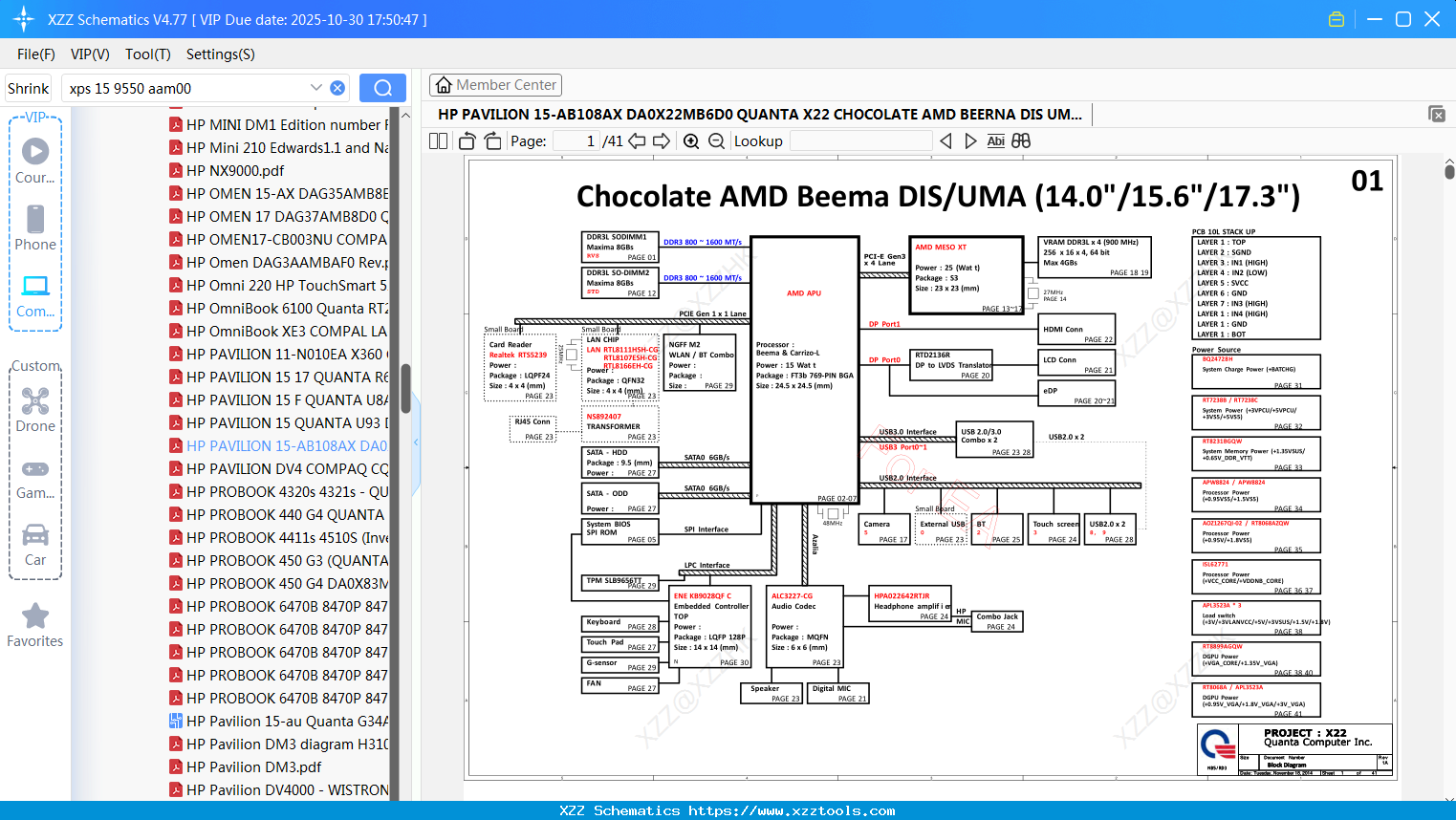Screen dimensions: 1456x820
Task: Collapse the file list side panel
Action: (x=416, y=442)
